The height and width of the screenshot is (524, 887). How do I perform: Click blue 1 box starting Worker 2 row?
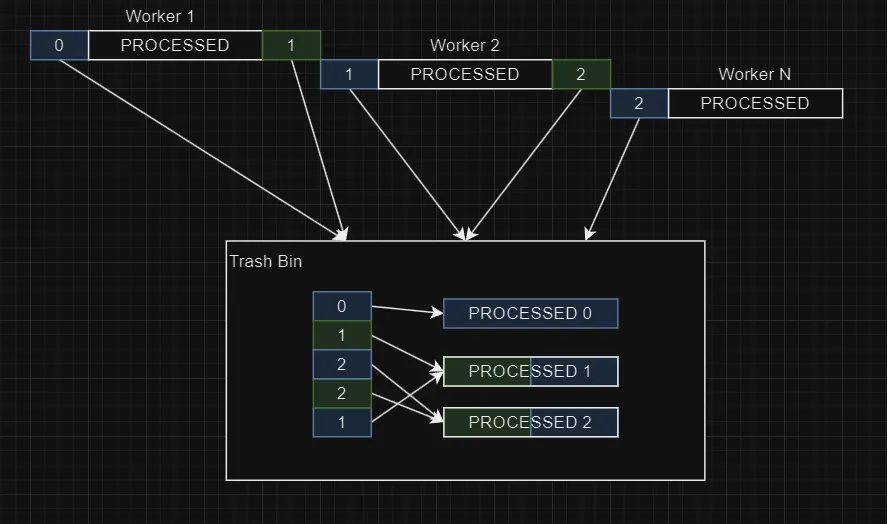349,74
